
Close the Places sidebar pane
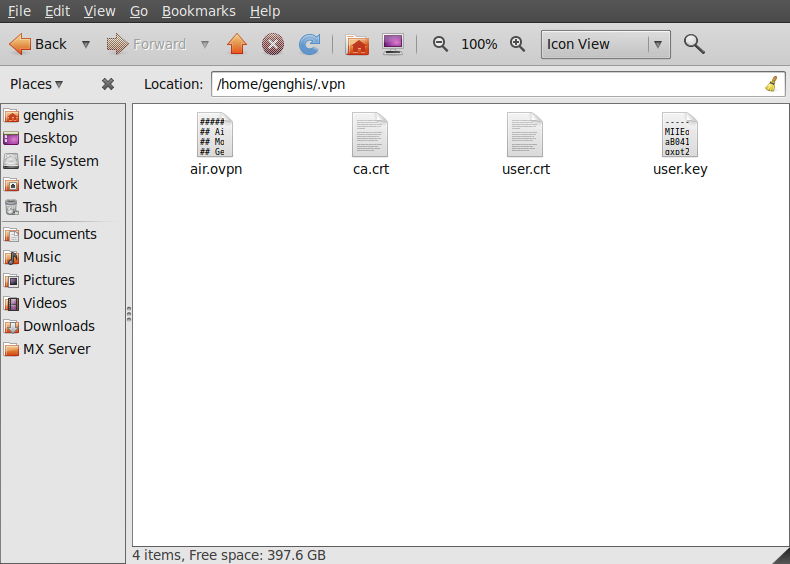pyautogui.click(x=108, y=84)
